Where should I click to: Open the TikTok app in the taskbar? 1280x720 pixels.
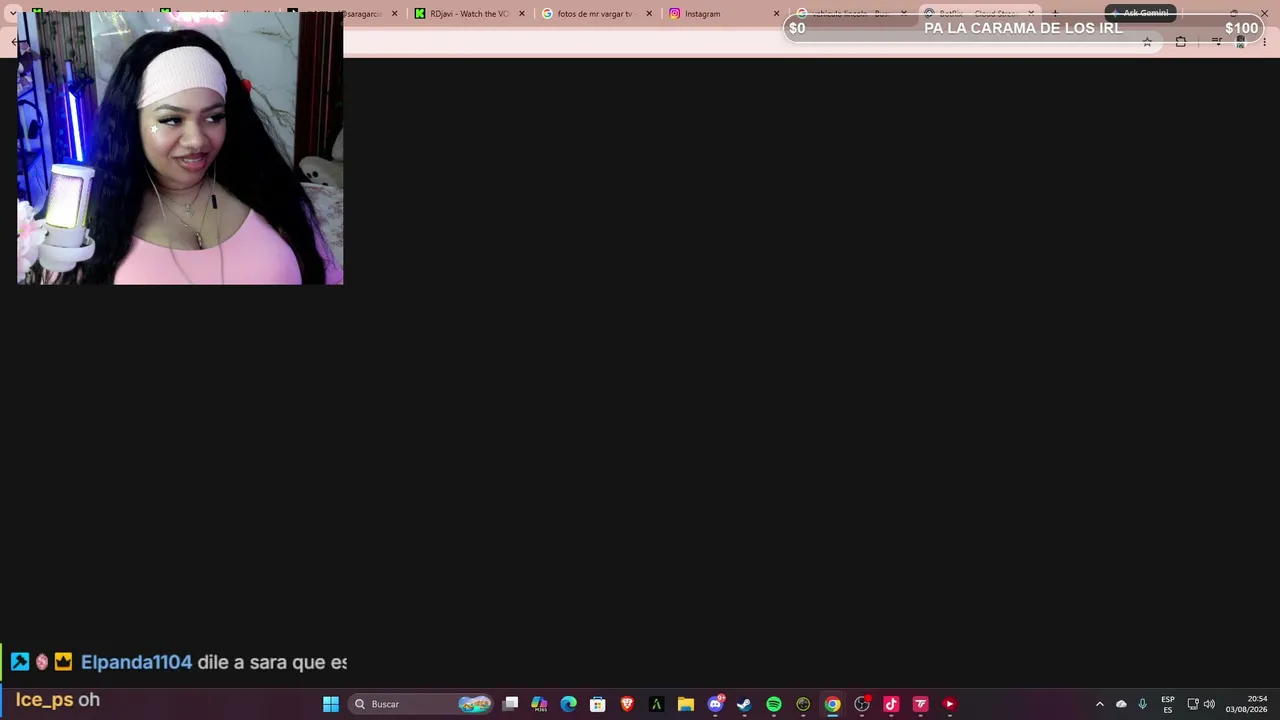coord(891,704)
